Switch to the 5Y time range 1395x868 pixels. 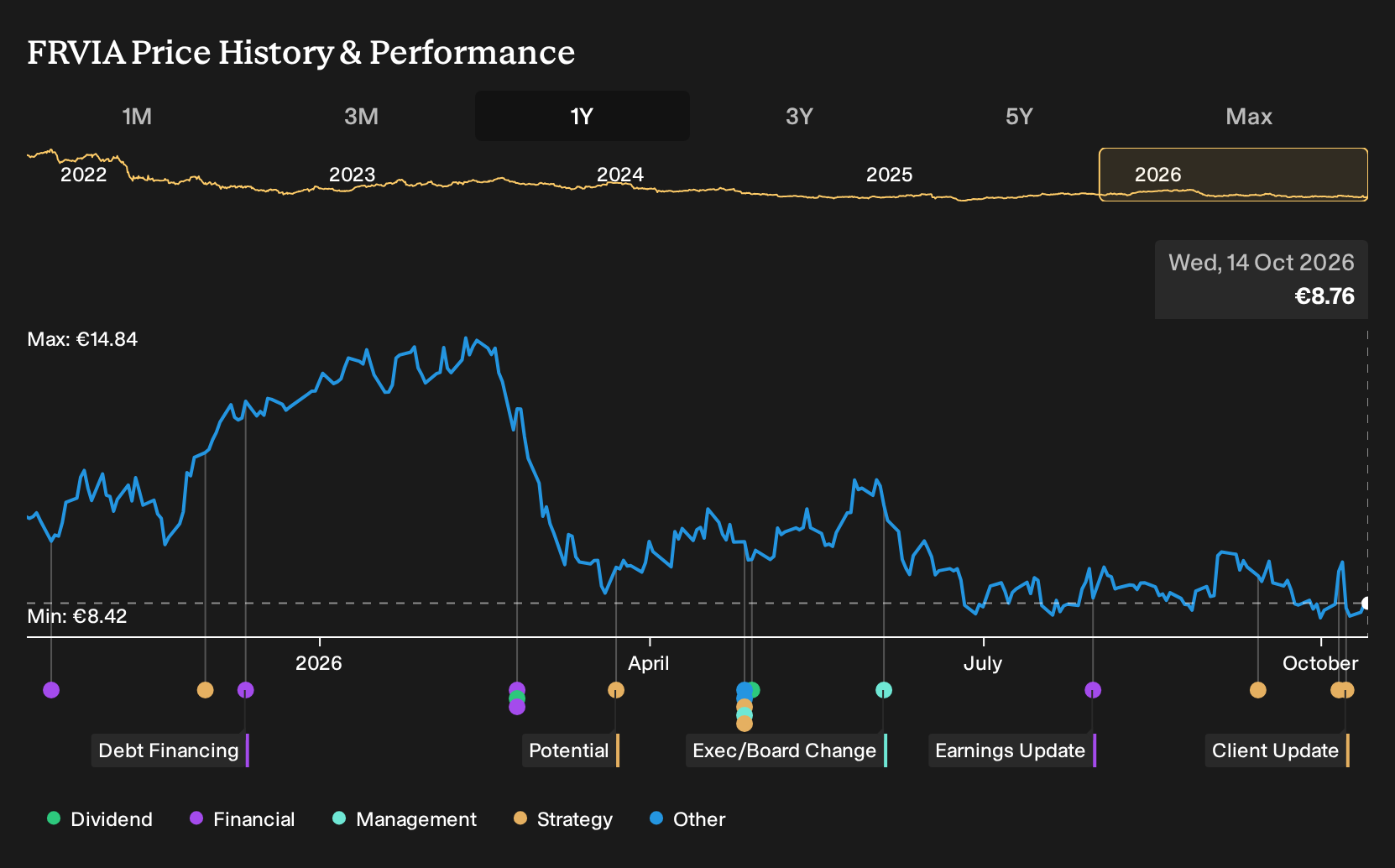pyautogui.click(x=1019, y=116)
